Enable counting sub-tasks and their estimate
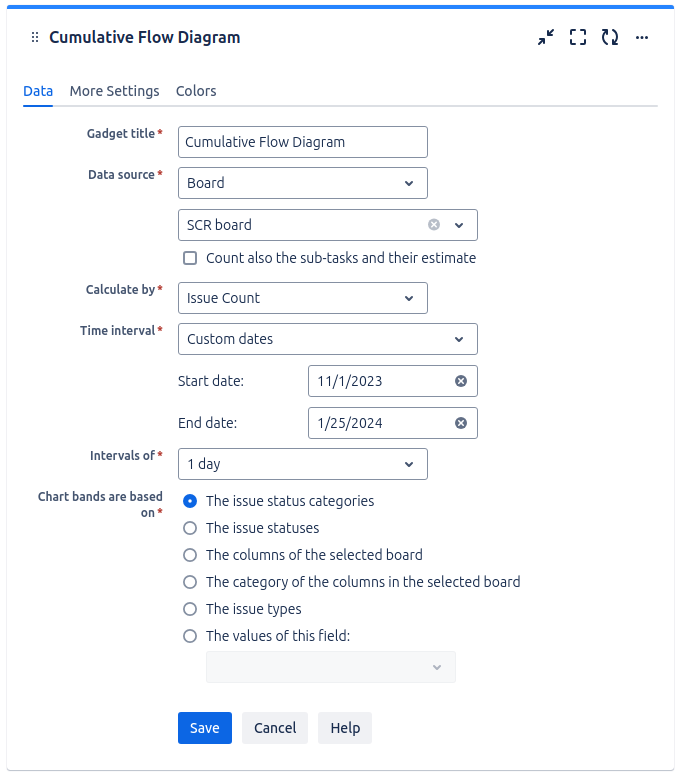This screenshot has height=776, width=681. pos(190,258)
